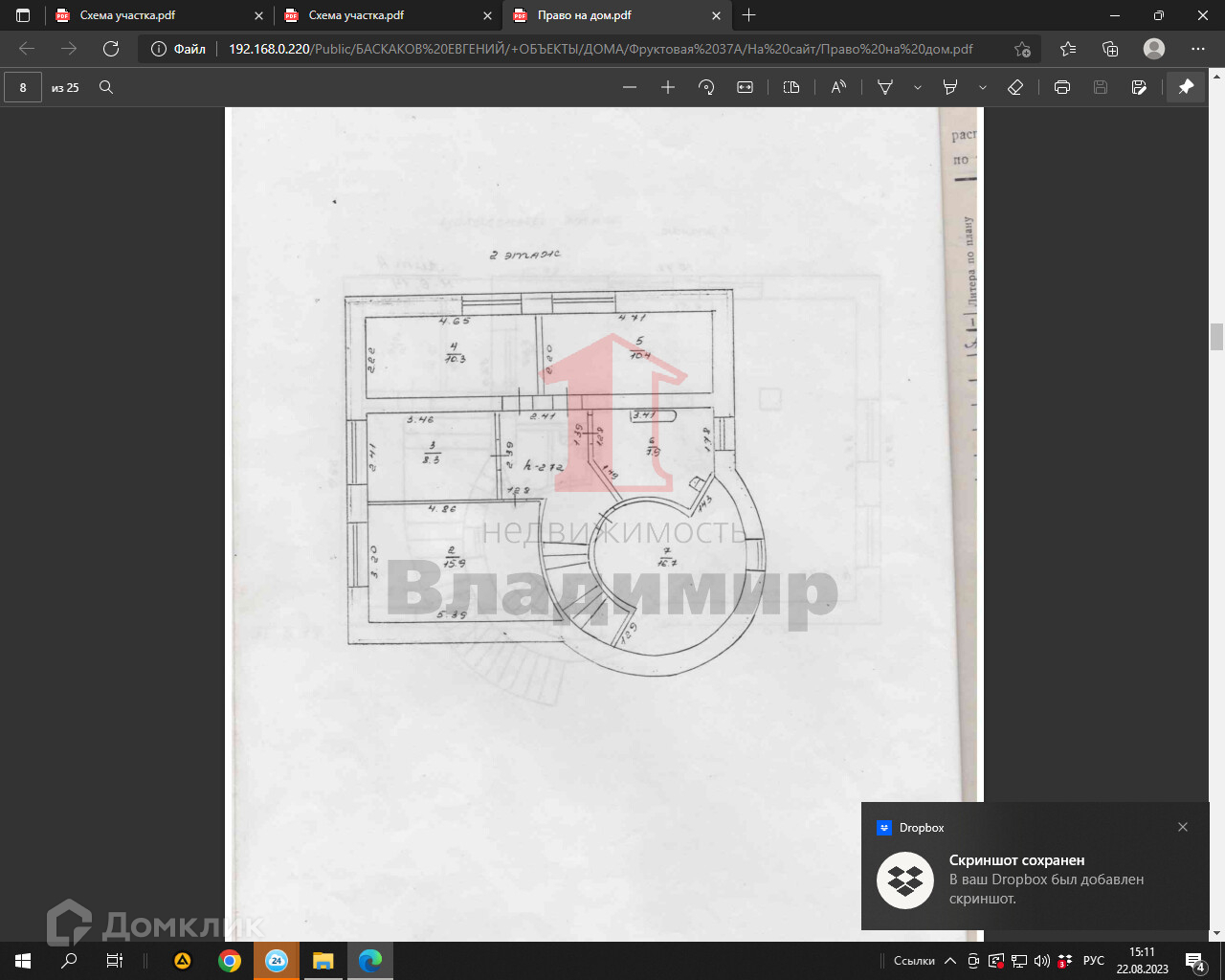Start Read aloud for the PDF
This screenshot has height=980, width=1225.
tap(838, 87)
